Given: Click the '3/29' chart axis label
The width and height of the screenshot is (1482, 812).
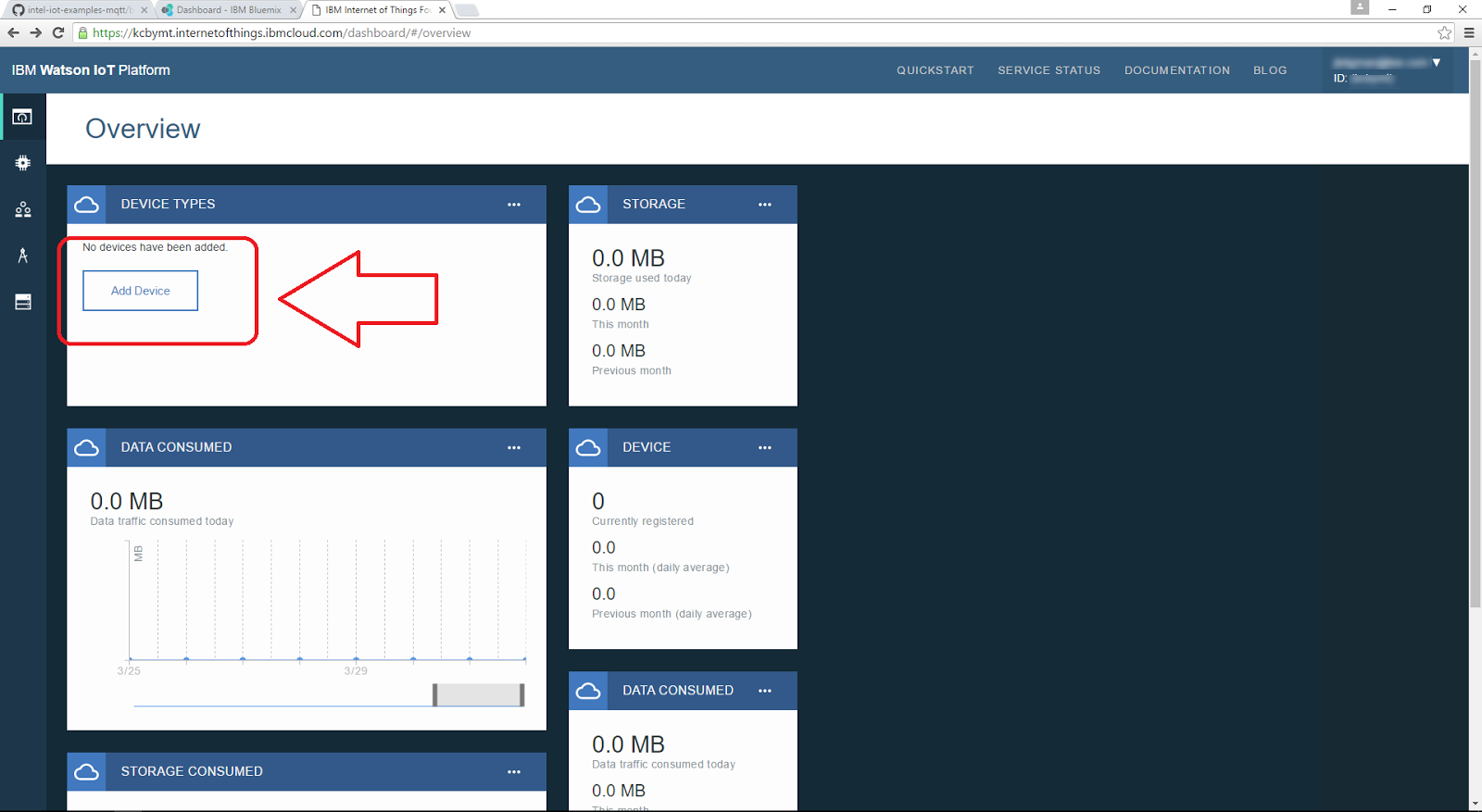Looking at the screenshot, I should click(356, 670).
